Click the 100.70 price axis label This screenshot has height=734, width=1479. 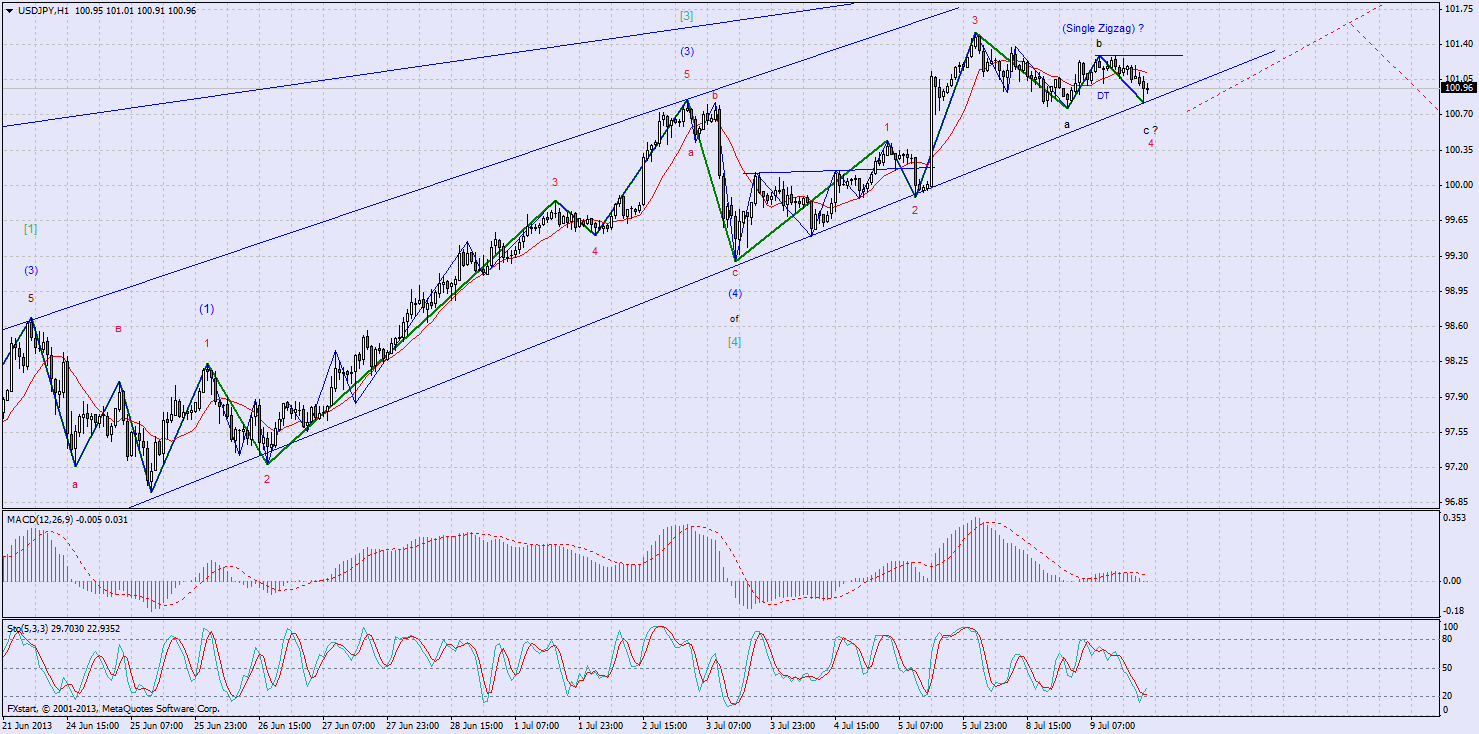click(x=1459, y=115)
